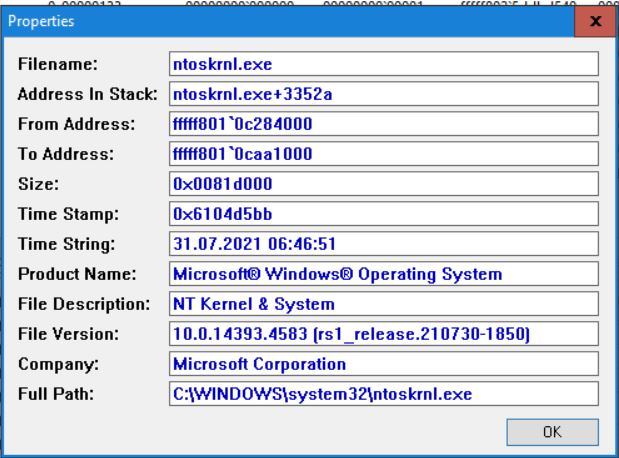Click the Time String field 31.07.2021

pyautogui.click(x=384, y=244)
